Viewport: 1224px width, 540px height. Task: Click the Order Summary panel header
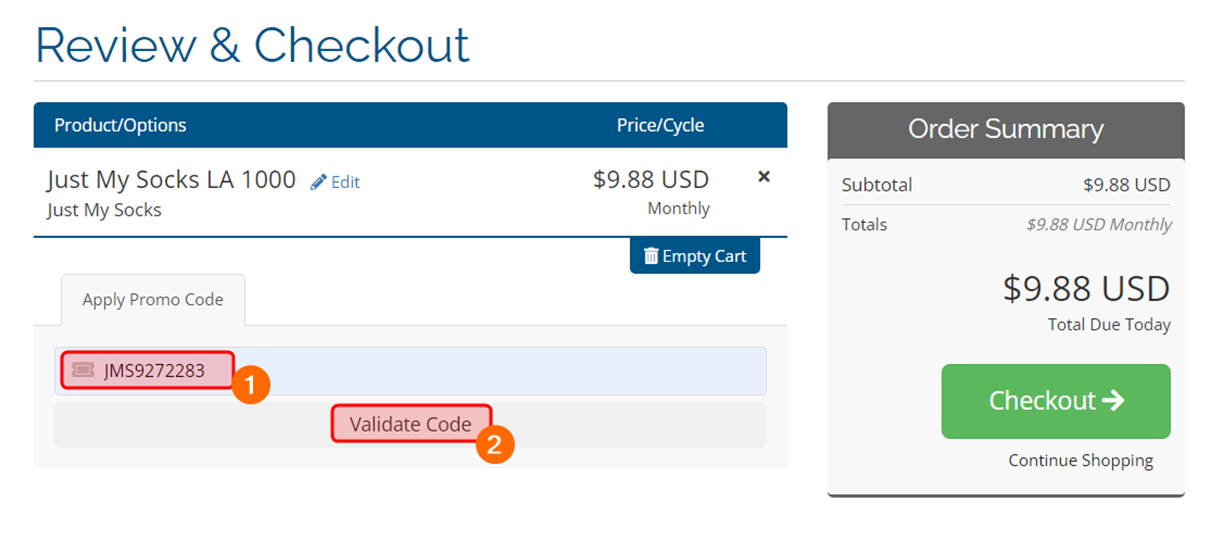pos(1005,129)
